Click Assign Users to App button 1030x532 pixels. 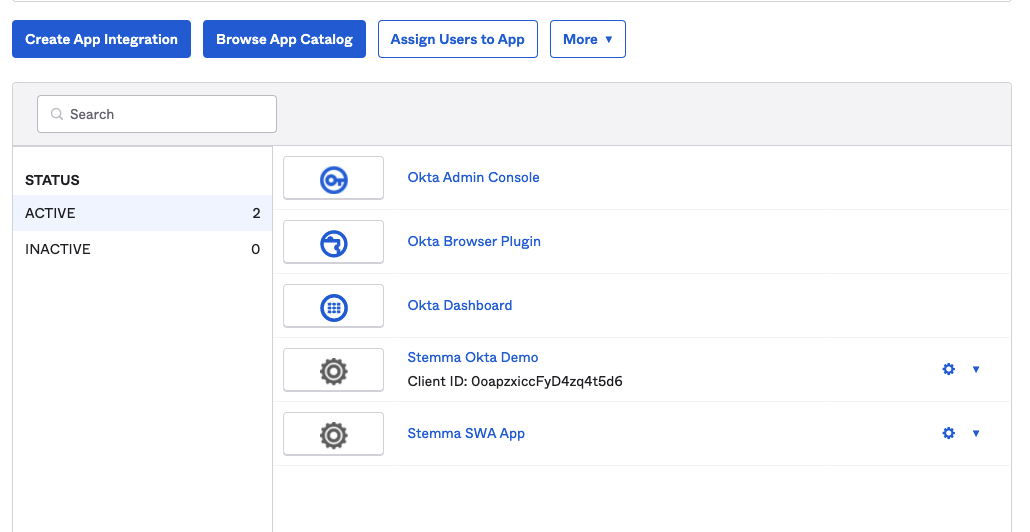pos(458,39)
